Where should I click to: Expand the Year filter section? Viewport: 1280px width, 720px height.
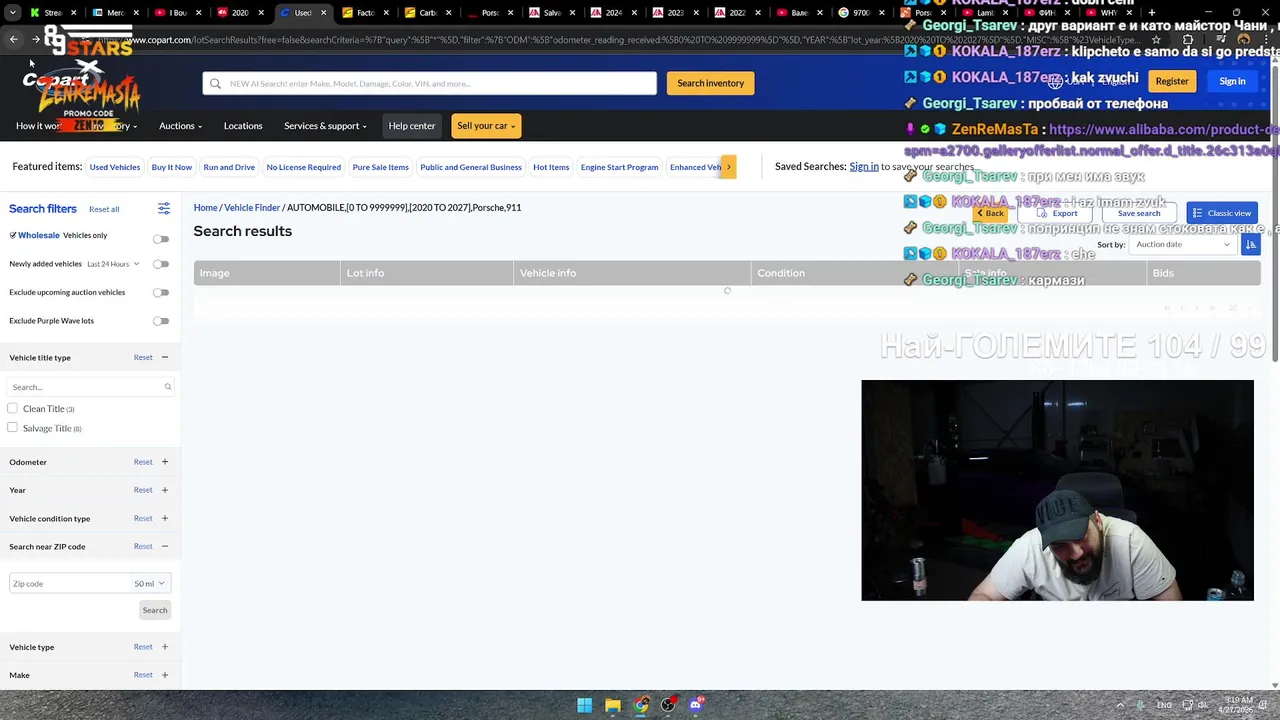(x=165, y=490)
